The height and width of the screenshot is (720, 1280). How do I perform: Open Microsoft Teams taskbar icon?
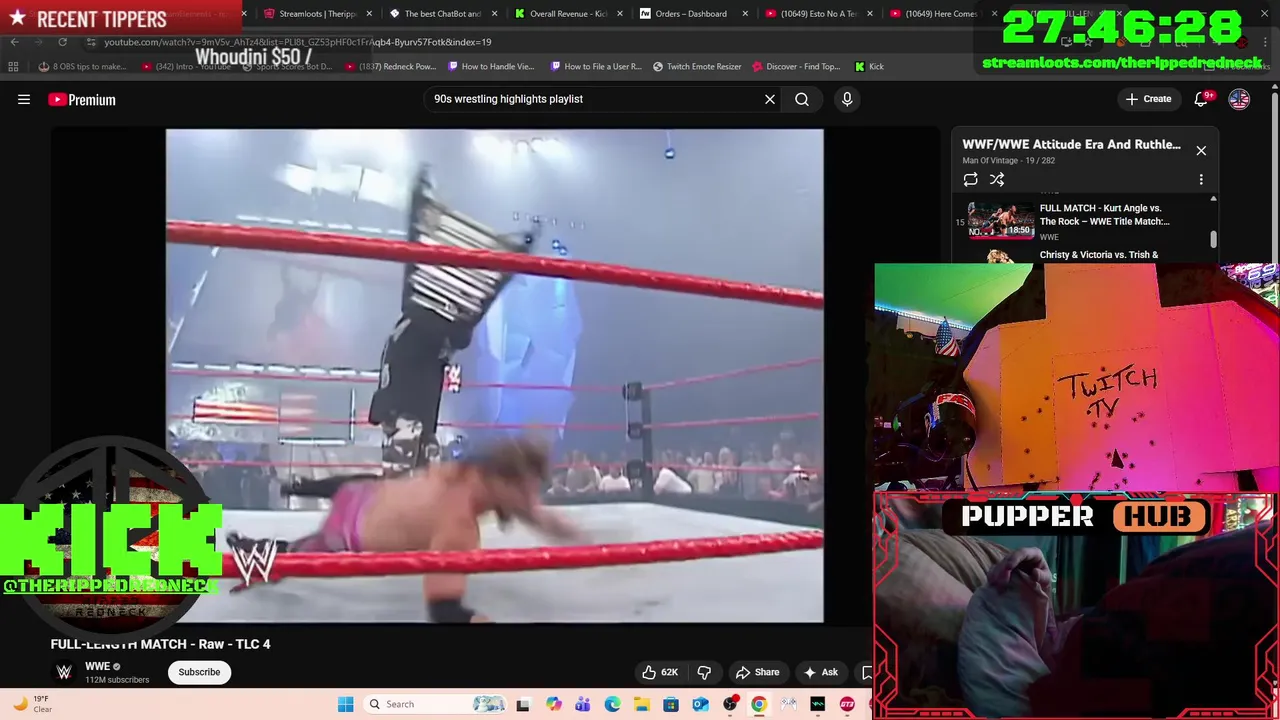point(583,704)
